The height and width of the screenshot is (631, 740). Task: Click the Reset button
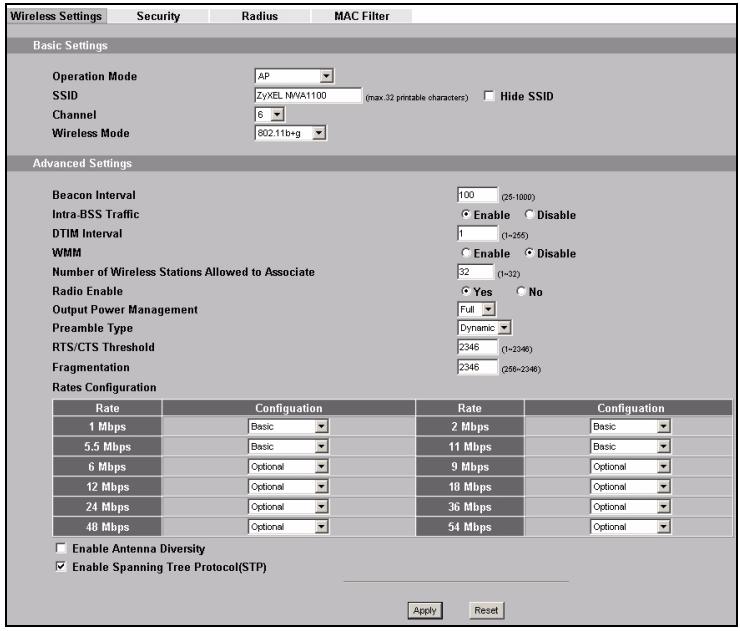click(x=486, y=610)
